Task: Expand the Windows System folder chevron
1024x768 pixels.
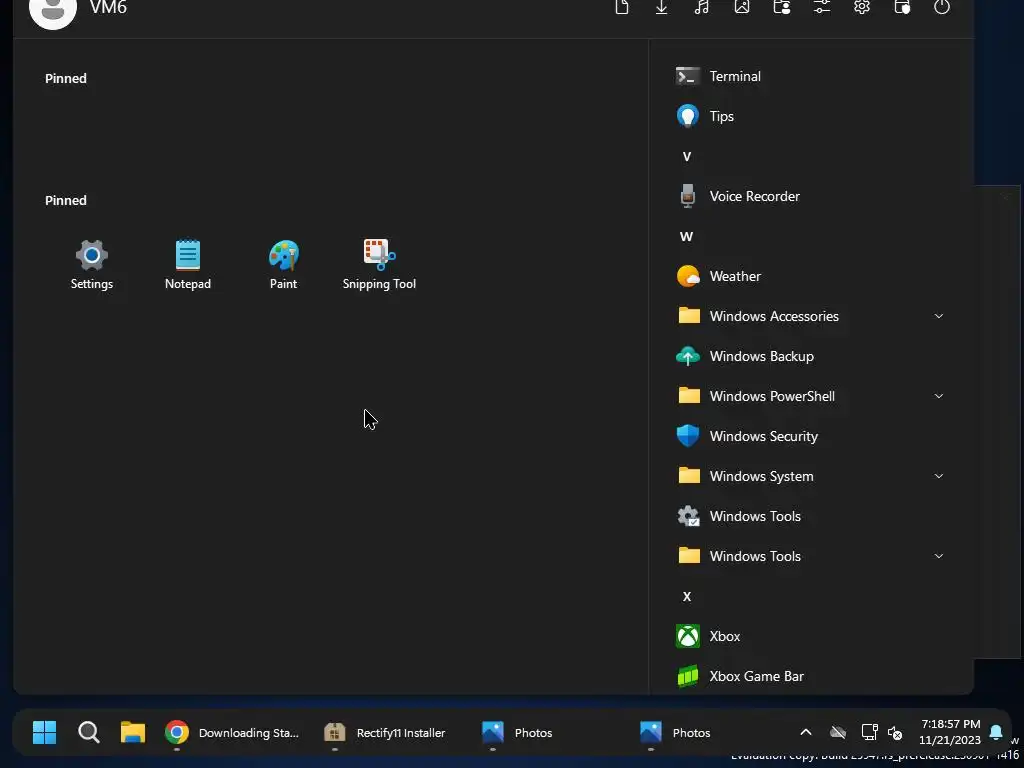Action: click(938, 476)
